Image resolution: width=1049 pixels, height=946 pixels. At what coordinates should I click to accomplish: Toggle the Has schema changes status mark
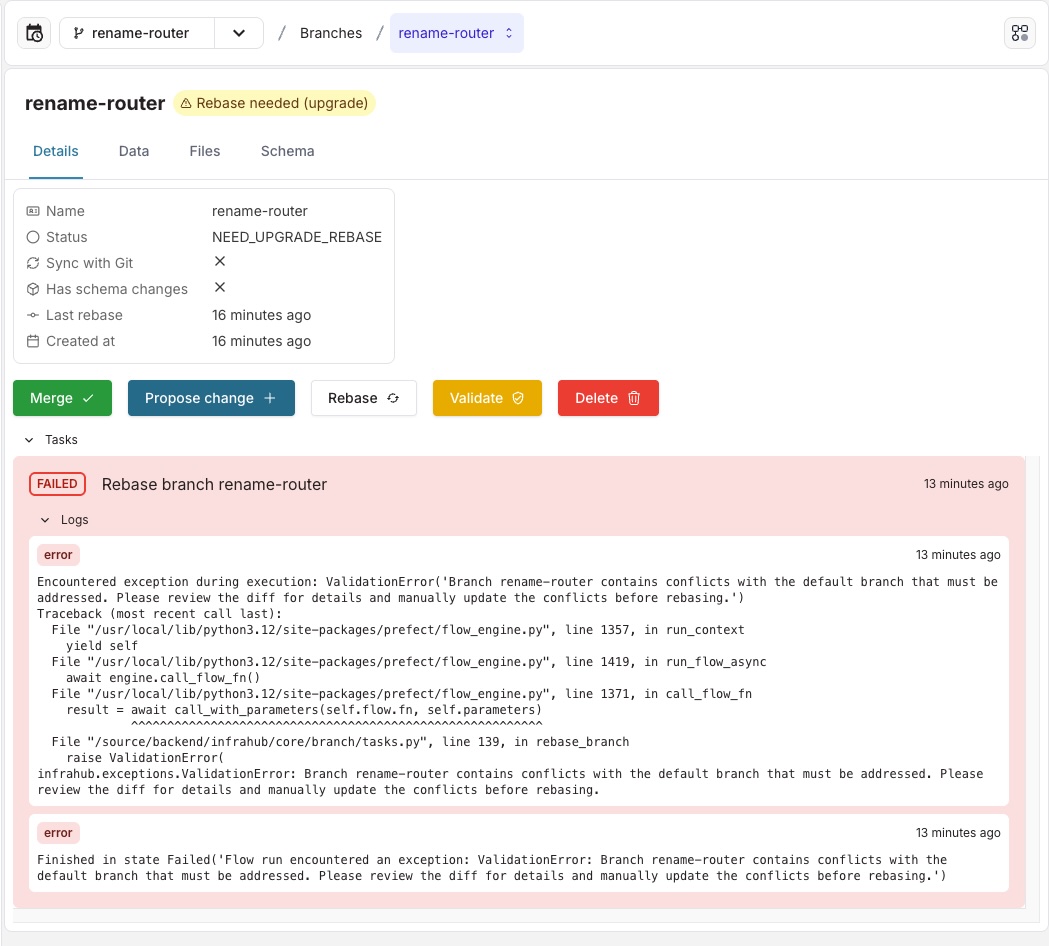pyautogui.click(x=219, y=287)
